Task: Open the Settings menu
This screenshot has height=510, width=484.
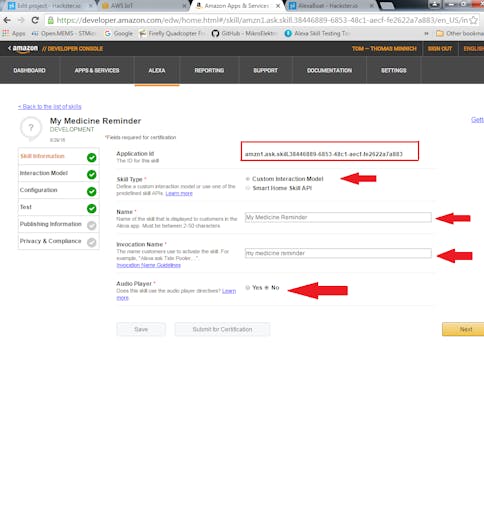Action: pos(394,70)
